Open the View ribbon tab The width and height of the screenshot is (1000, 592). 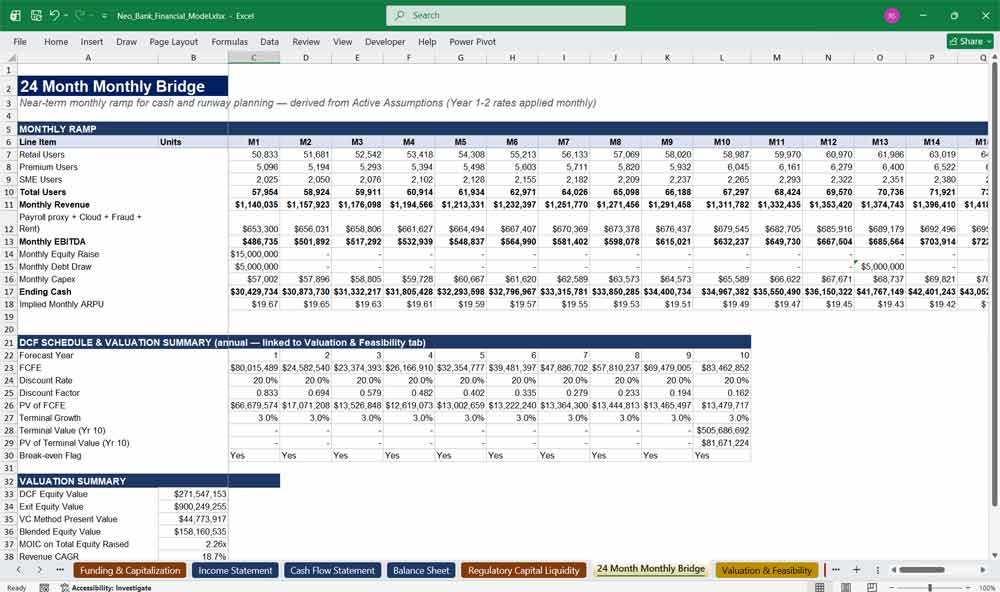(342, 41)
